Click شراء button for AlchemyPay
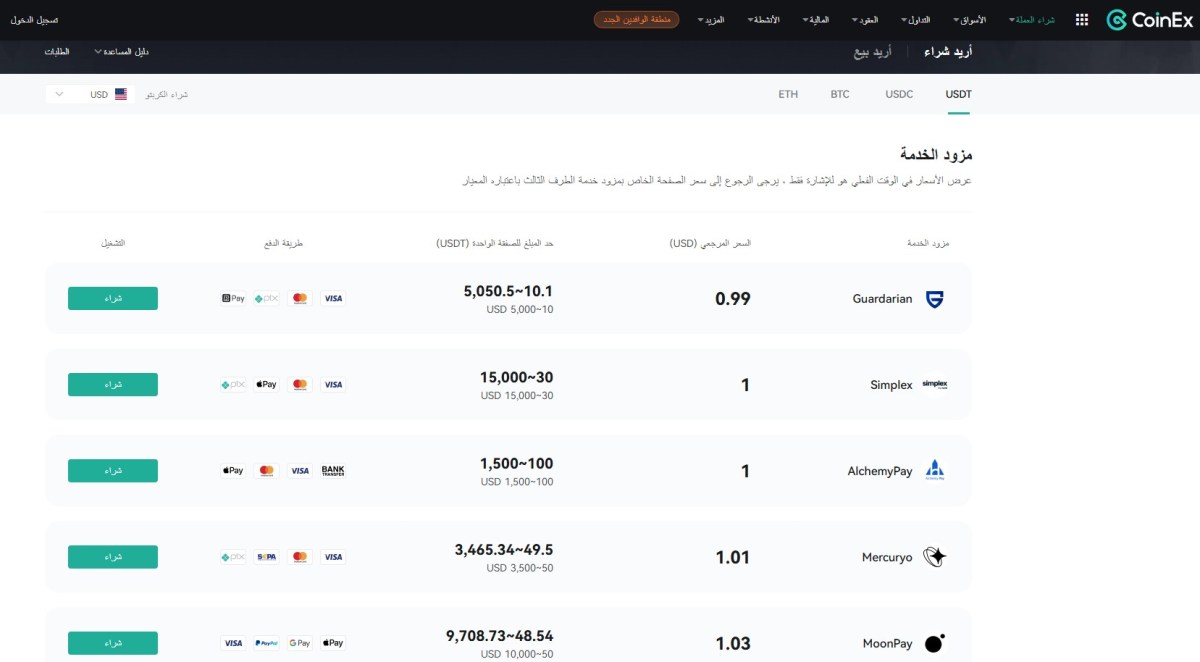This screenshot has height=662, width=1200. [x=113, y=471]
